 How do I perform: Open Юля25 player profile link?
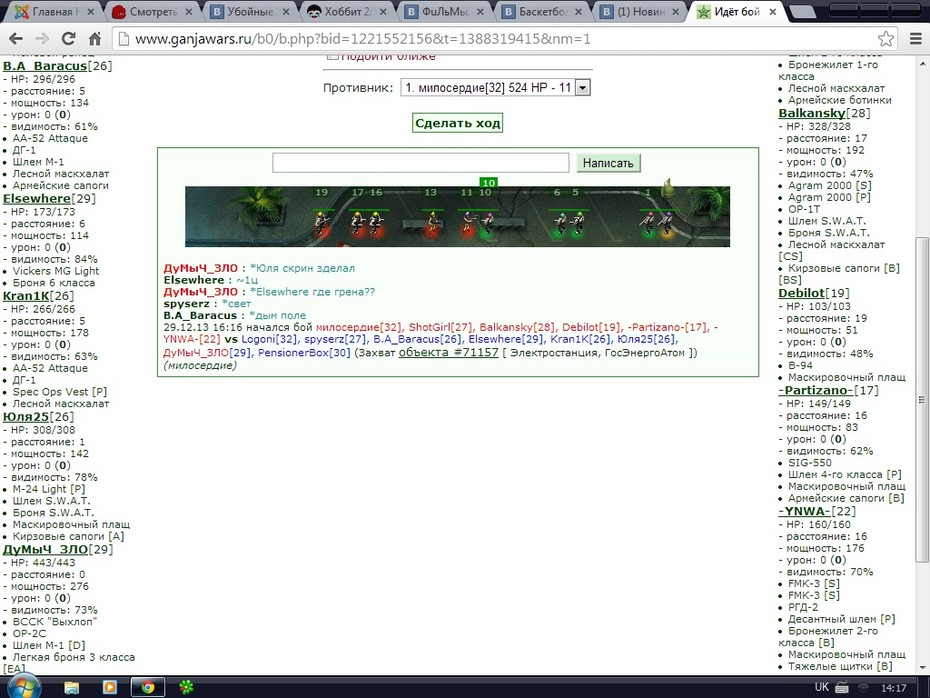pos(26,417)
